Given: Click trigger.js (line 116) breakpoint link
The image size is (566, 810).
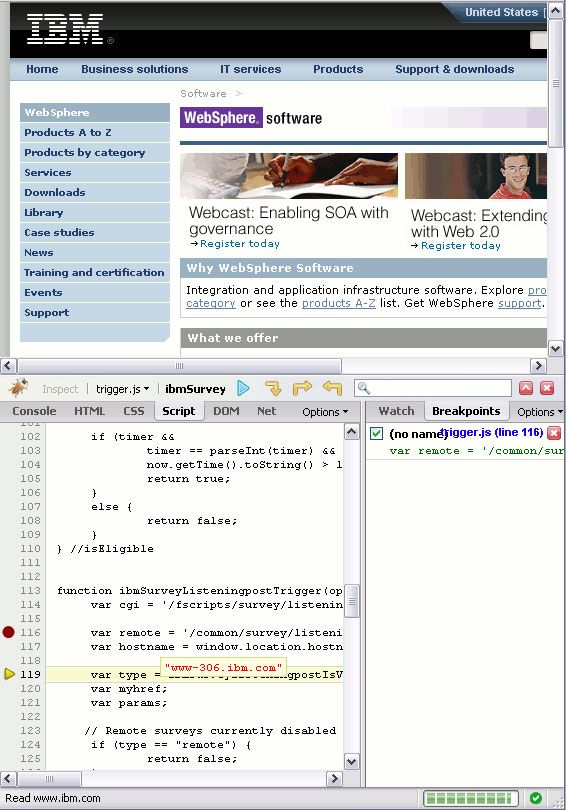Looking at the screenshot, I should click(x=492, y=432).
